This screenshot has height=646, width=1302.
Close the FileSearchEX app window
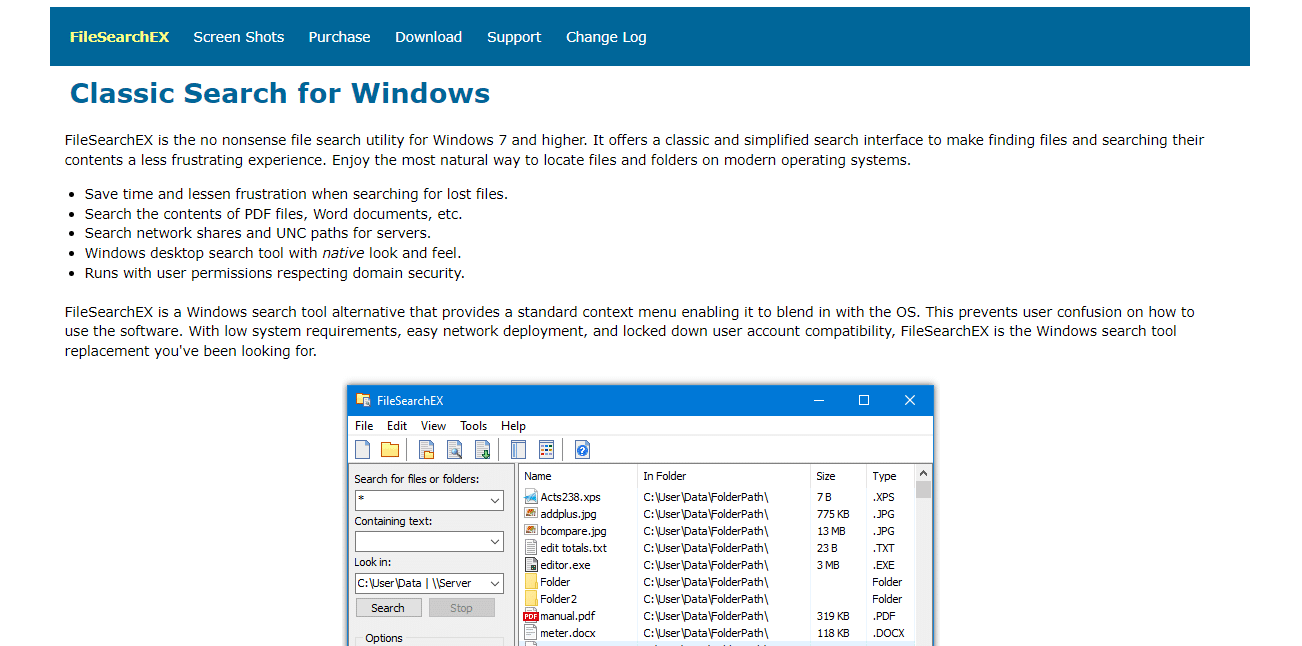pos(910,400)
